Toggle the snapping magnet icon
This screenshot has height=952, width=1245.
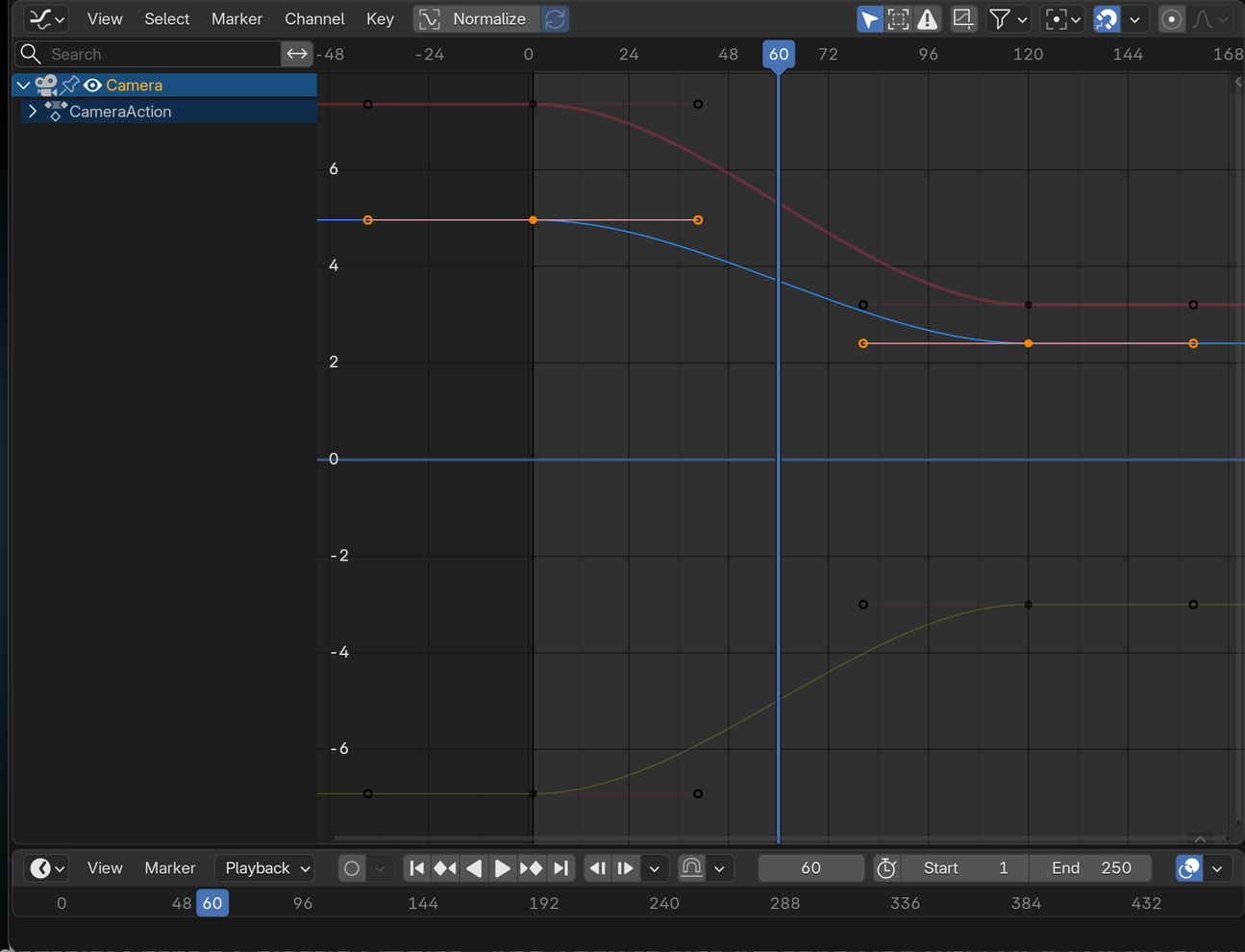pyautogui.click(x=1107, y=18)
